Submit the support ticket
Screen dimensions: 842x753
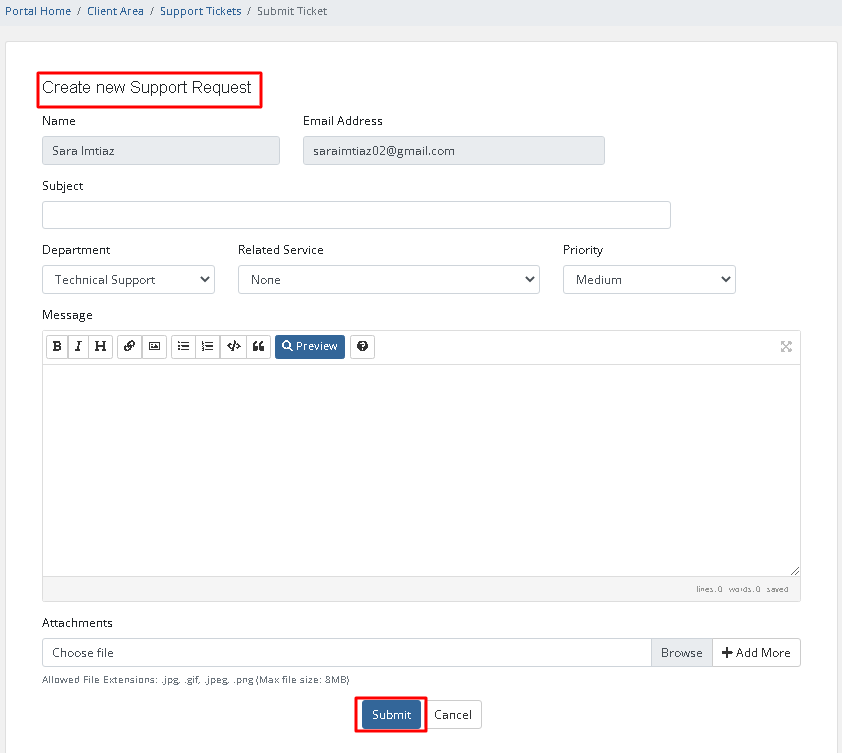(x=391, y=715)
